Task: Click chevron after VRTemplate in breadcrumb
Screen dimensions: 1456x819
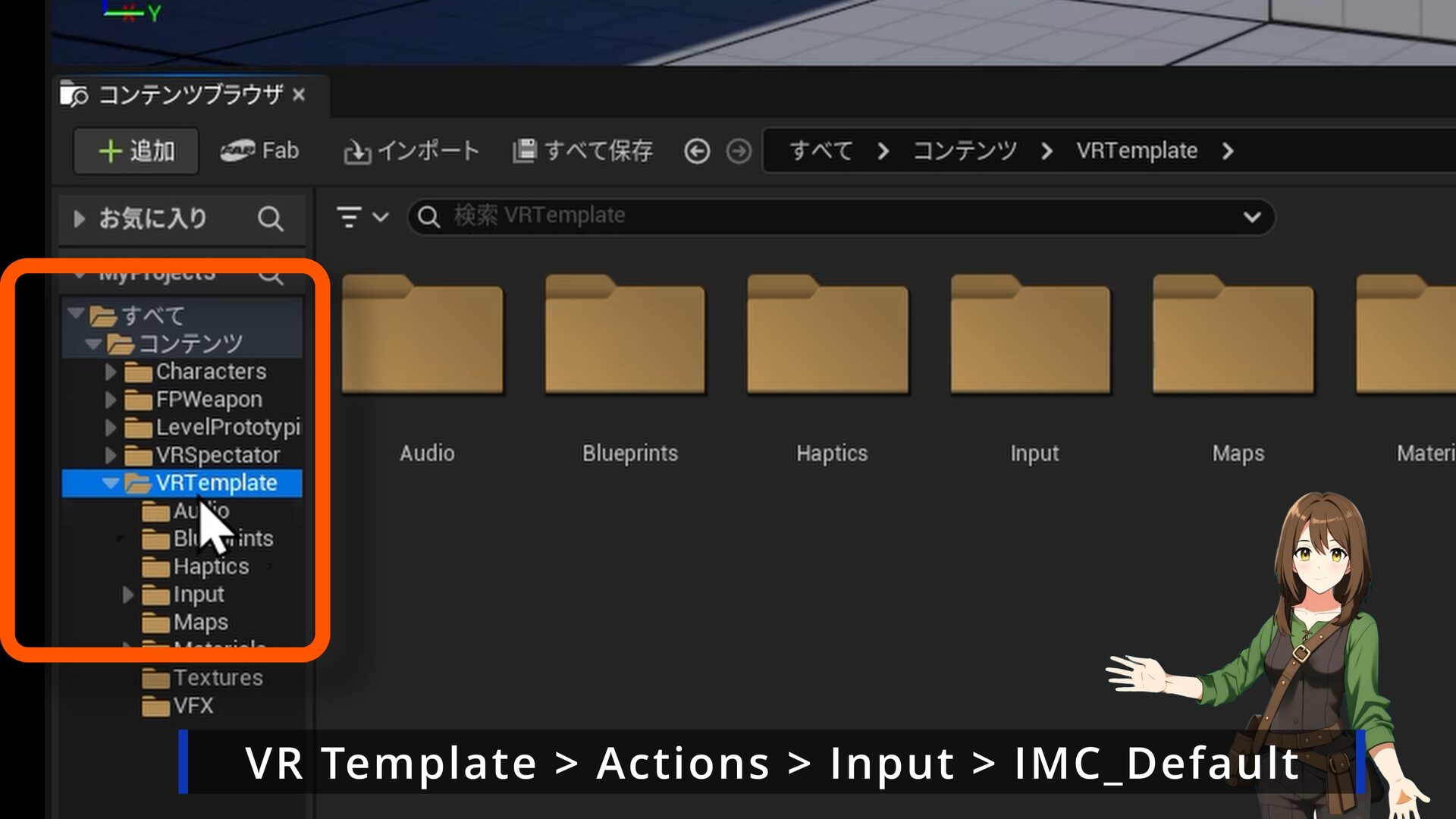Action: [x=1228, y=151]
